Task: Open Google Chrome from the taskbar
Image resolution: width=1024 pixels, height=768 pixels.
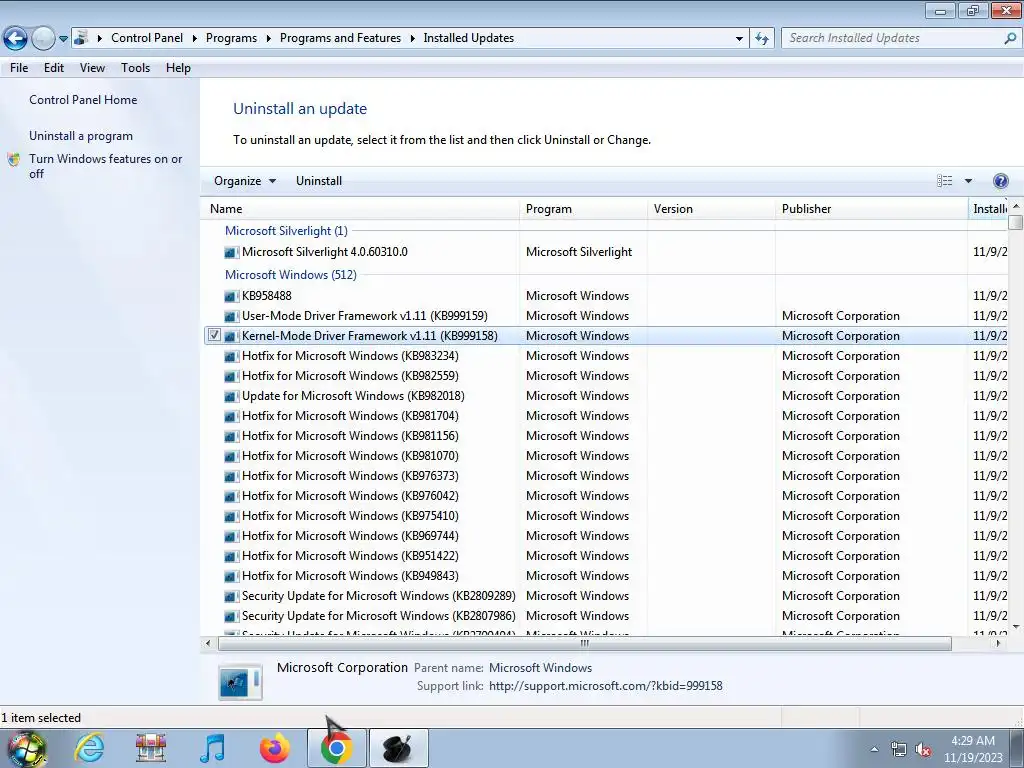Action: 336,748
